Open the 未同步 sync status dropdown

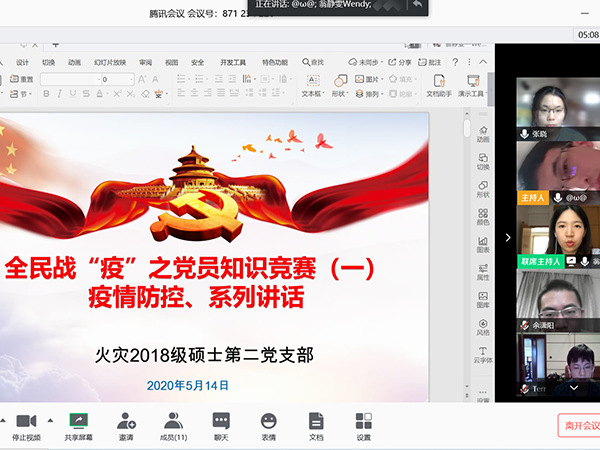pos(365,62)
